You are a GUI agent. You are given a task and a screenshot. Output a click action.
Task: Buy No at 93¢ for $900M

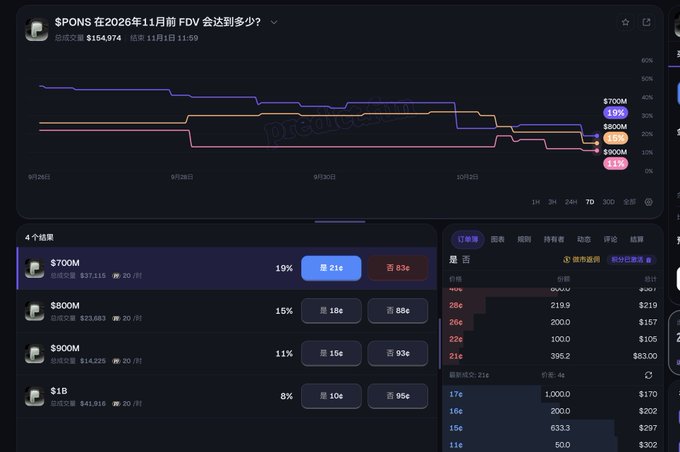tap(398, 353)
